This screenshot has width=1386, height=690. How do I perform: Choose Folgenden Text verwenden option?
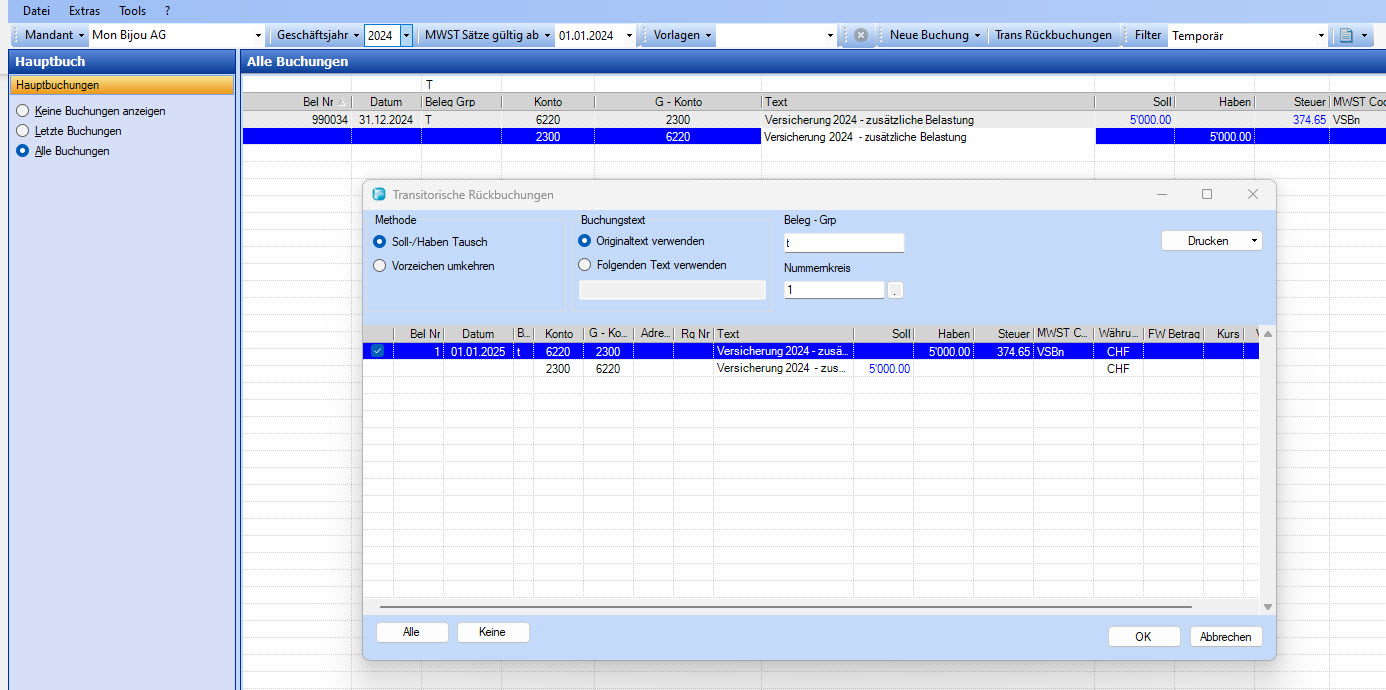[585, 265]
